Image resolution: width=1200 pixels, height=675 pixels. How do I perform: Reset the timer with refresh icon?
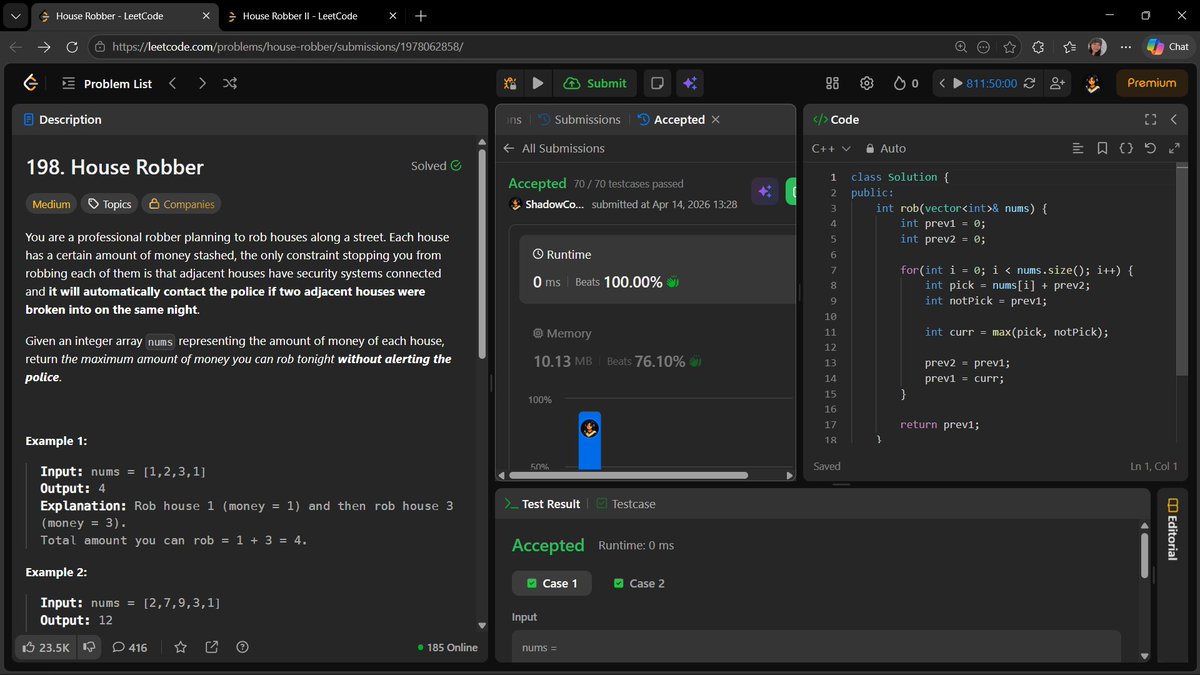1029,83
